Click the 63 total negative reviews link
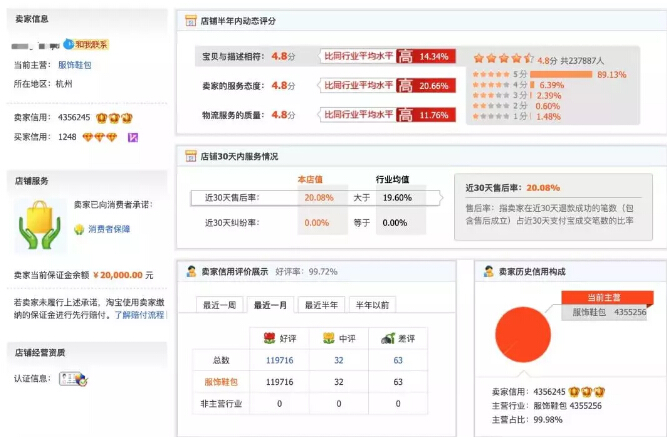The height and width of the screenshot is (437, 667). 398,360
